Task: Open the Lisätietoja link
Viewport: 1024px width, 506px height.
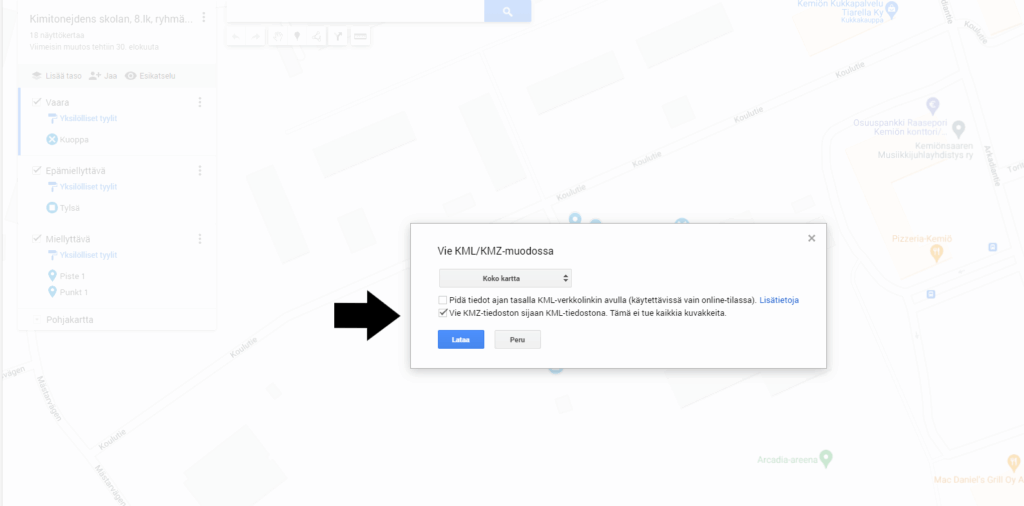Action: (779, 300)
